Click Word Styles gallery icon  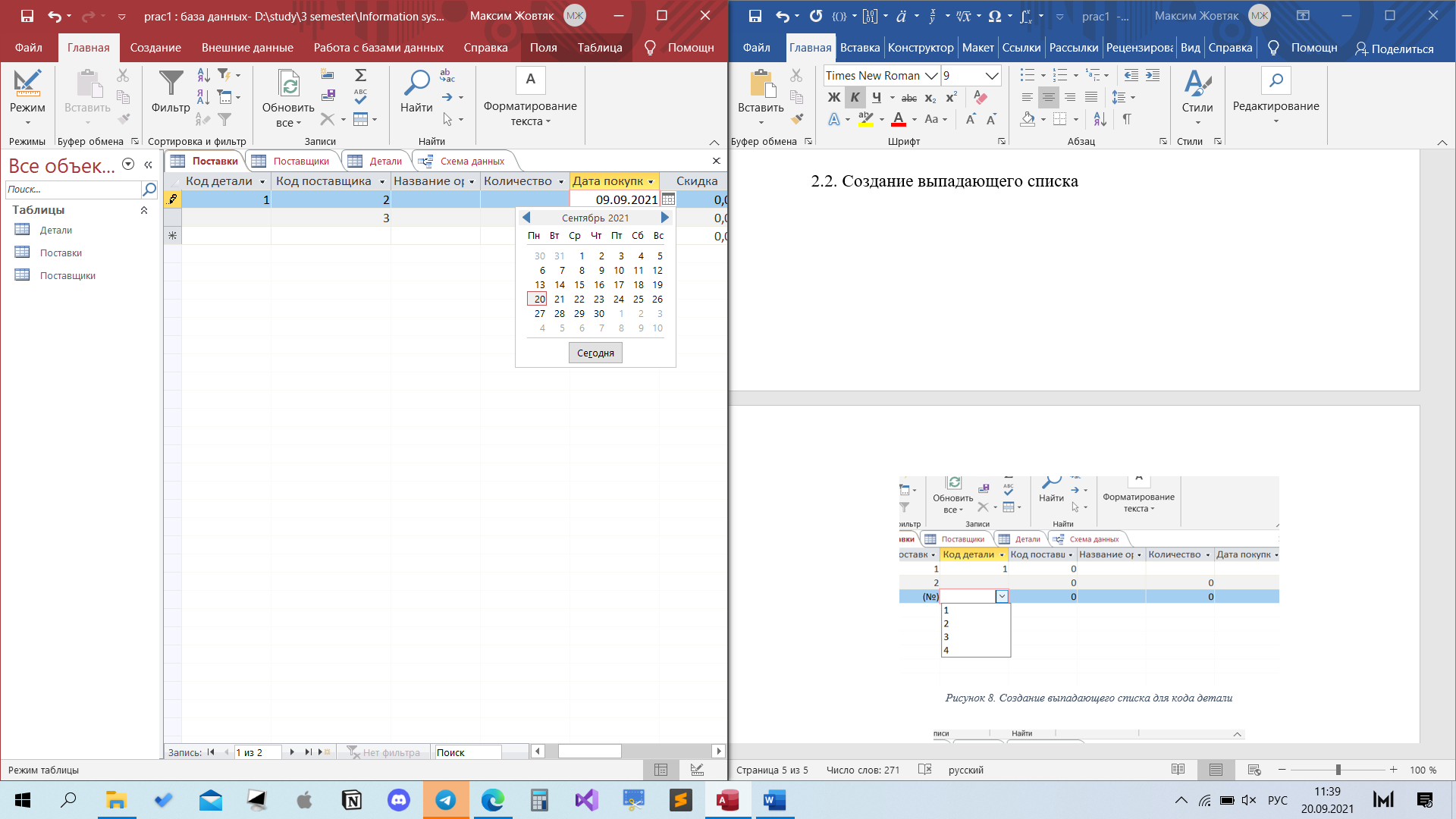(x=1197, y=83)
